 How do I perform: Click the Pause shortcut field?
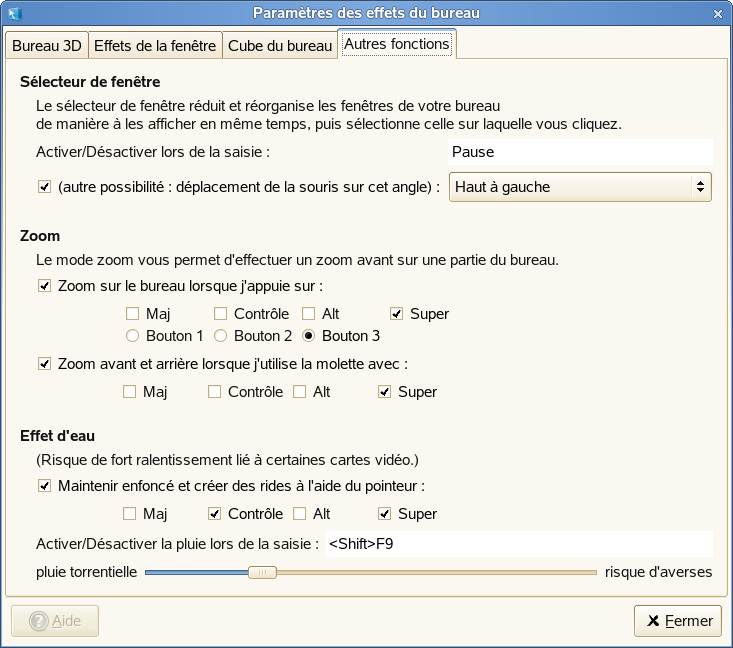pyautogui.click(x=580, y=152)
